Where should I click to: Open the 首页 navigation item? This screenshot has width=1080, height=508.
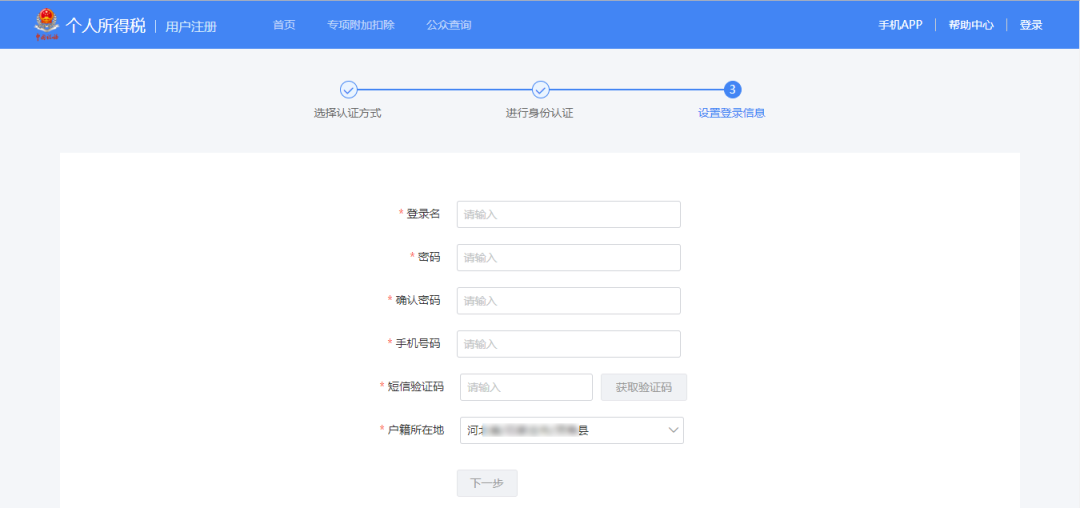(x=284, y=25)
